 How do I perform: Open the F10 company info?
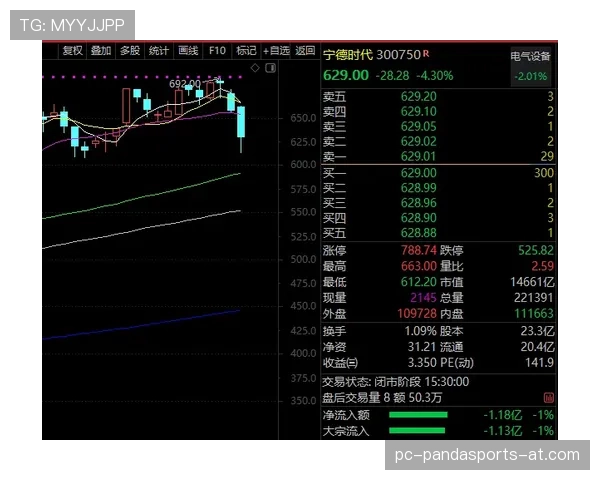217,51
